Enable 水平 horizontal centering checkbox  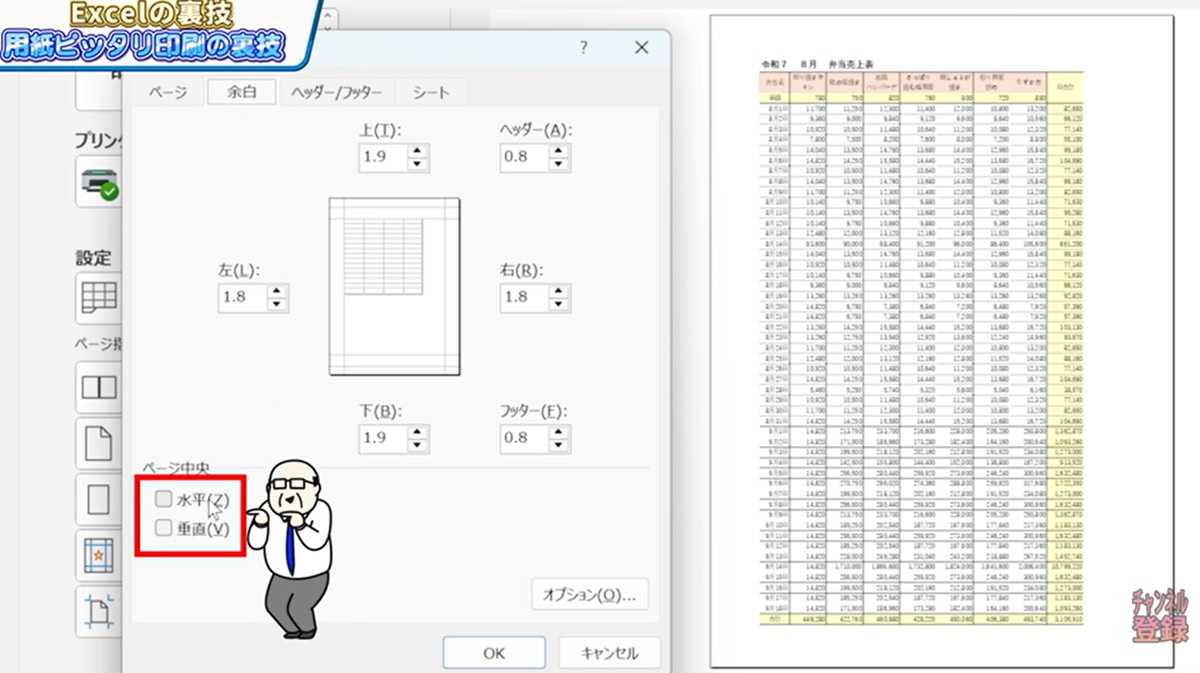164,499
